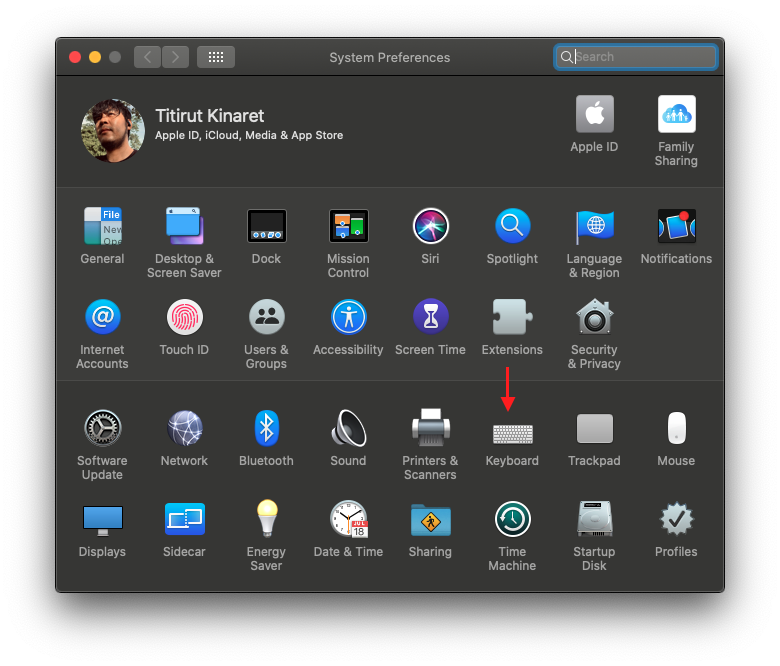This screenshot has width=780, height=666.
Task: Open Mission Control preferences
Action: tap(348, 227)
